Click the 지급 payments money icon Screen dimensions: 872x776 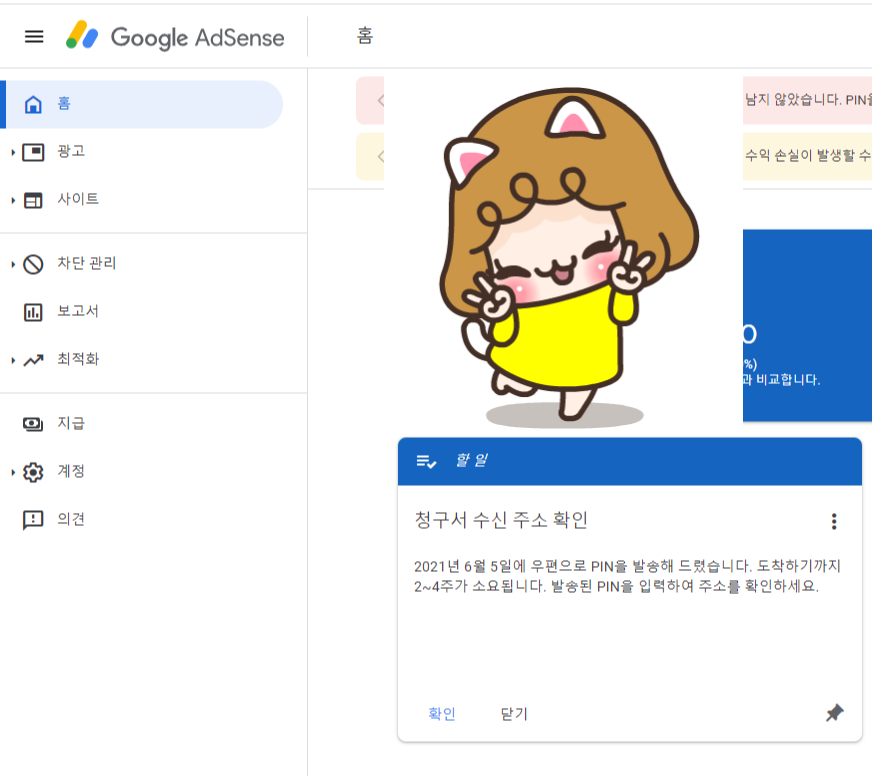point(33,424)
